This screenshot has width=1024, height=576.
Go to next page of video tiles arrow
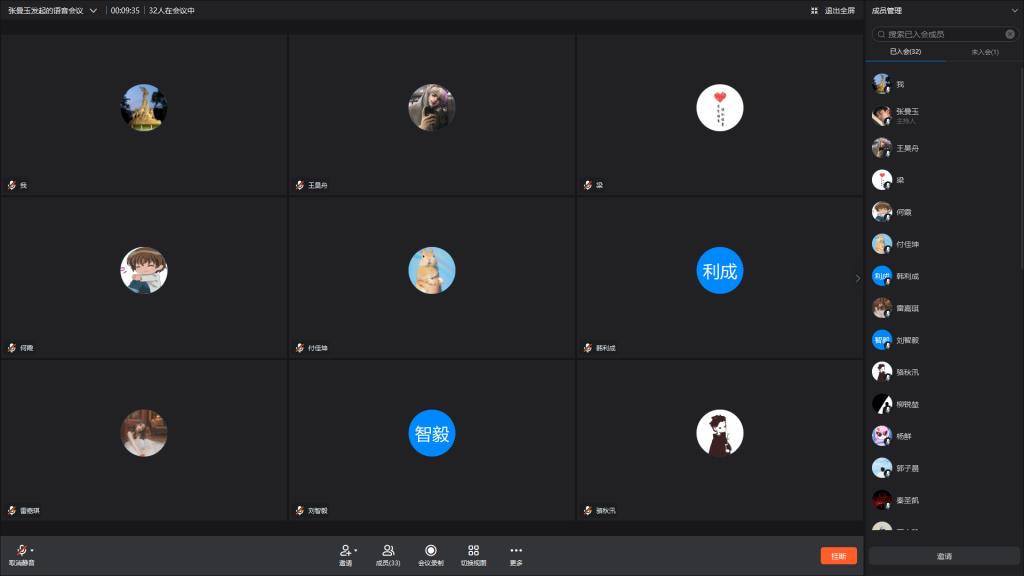[857, 278]
